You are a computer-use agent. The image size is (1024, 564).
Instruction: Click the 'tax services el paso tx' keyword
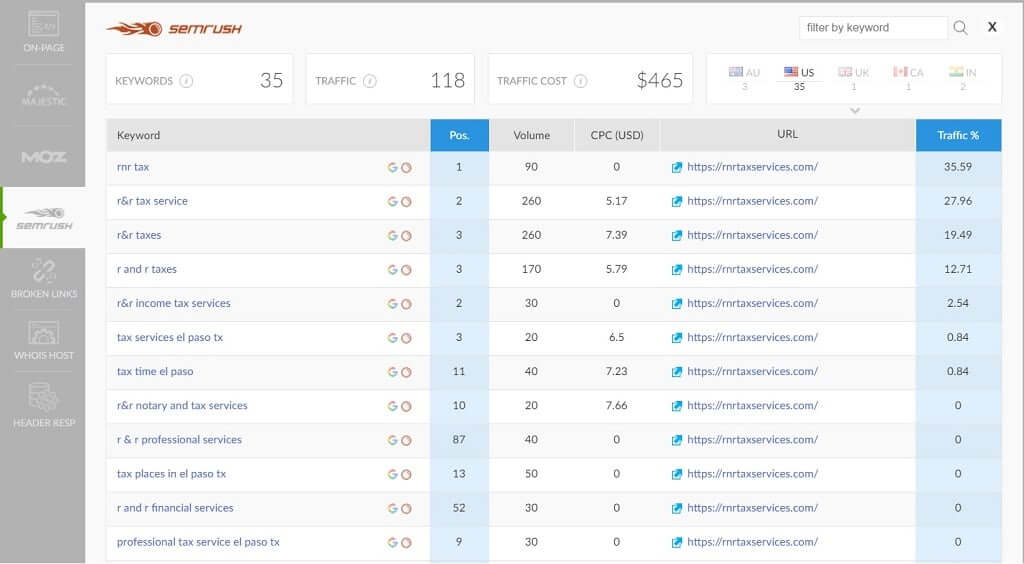click(170, 337)
